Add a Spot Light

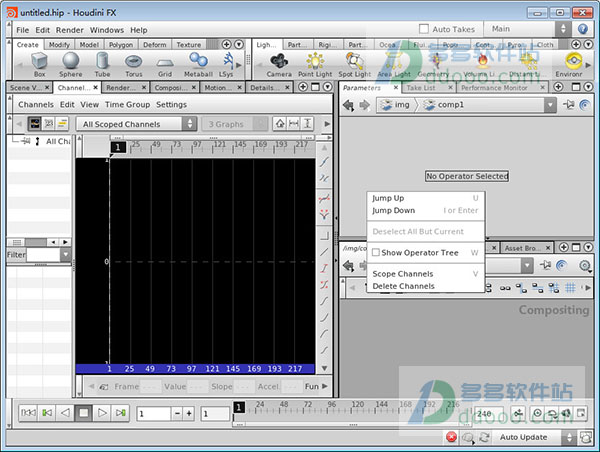(x=355, y=64)
